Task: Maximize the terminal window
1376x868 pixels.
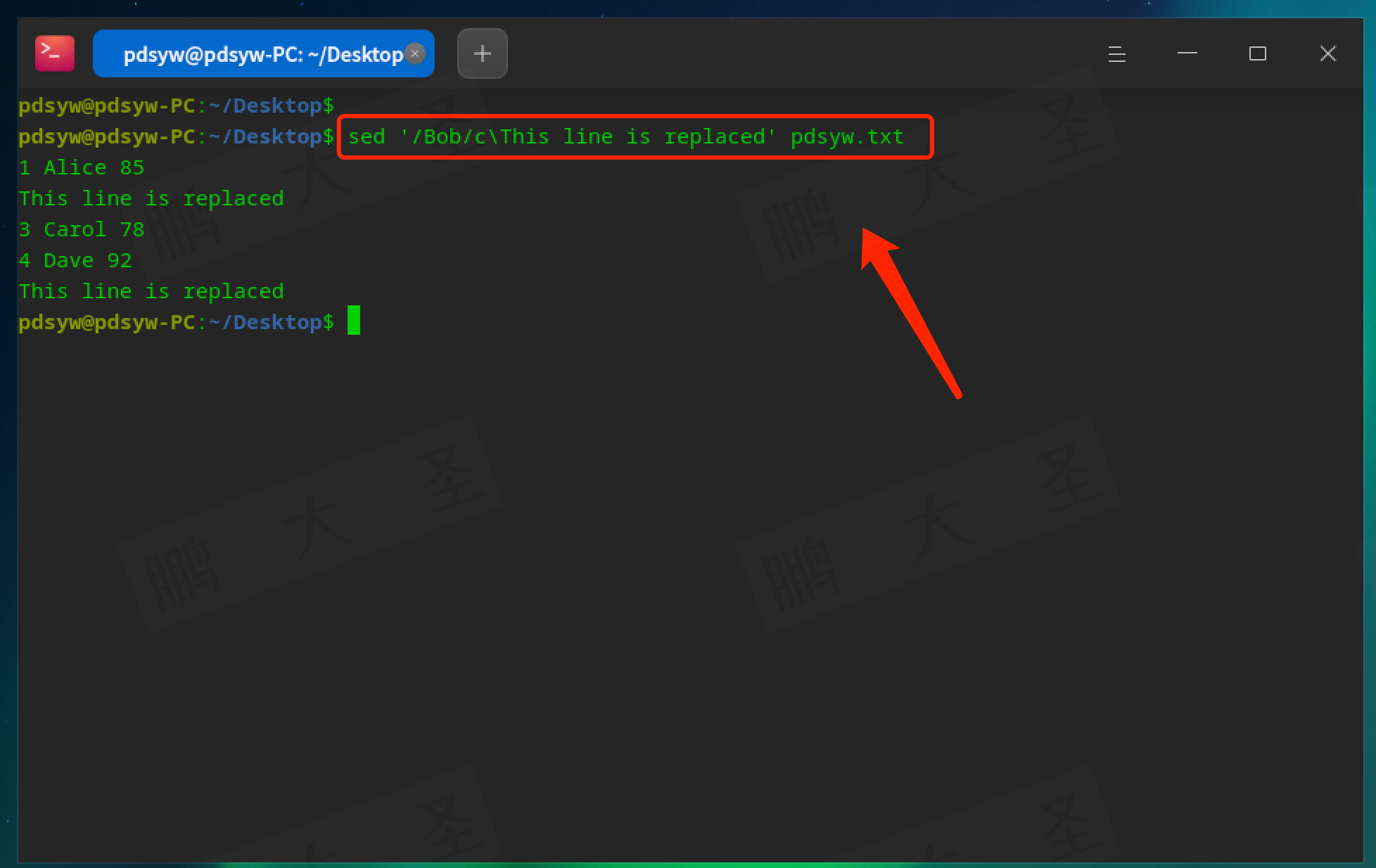Action: coord(1257,53)
